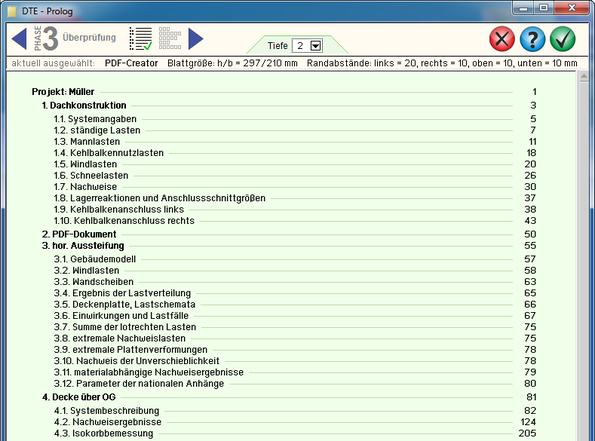Screen dimensions: 595x441
Task: Select the 1. Dachkonstruktion entry
Action: [84, 106]
